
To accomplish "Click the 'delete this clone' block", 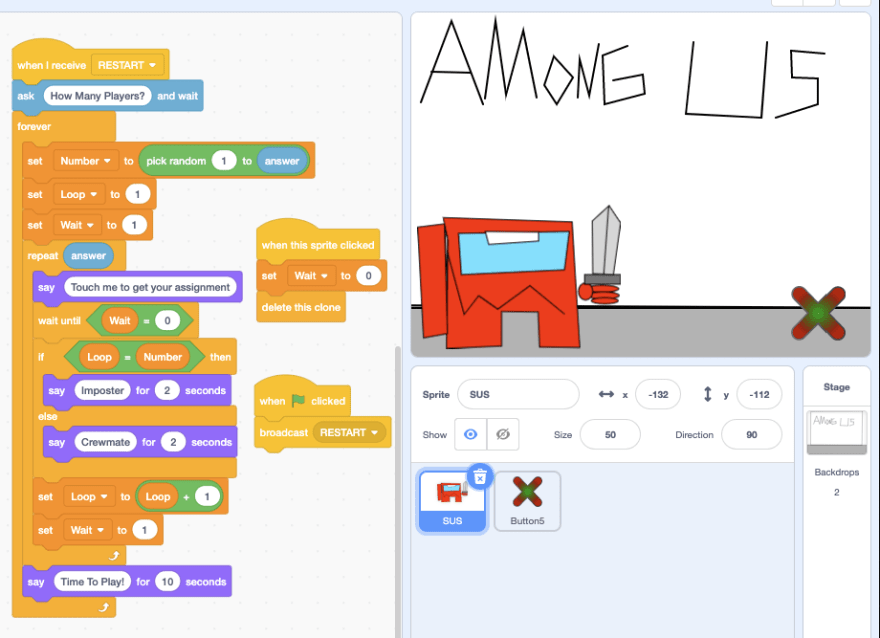I will [301, 307].
